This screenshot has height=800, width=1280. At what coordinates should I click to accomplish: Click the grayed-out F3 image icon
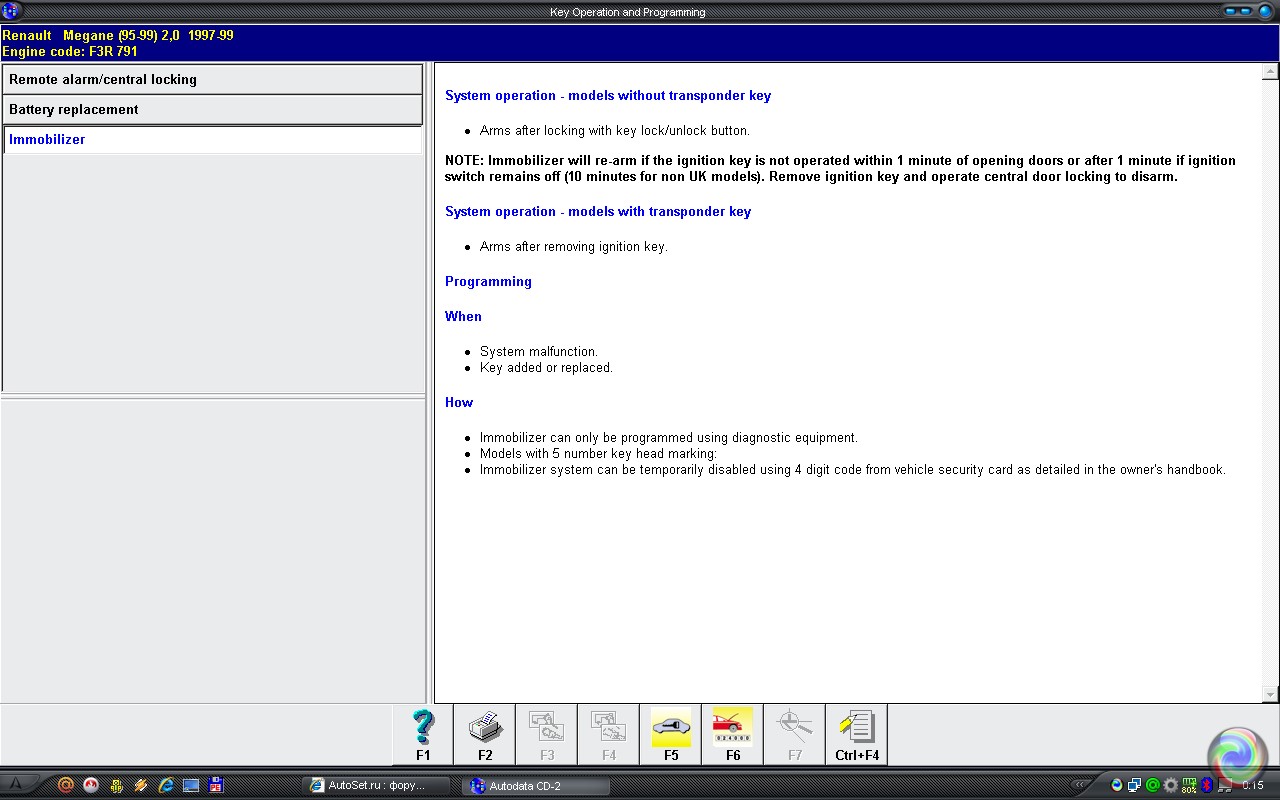[547, 734]
